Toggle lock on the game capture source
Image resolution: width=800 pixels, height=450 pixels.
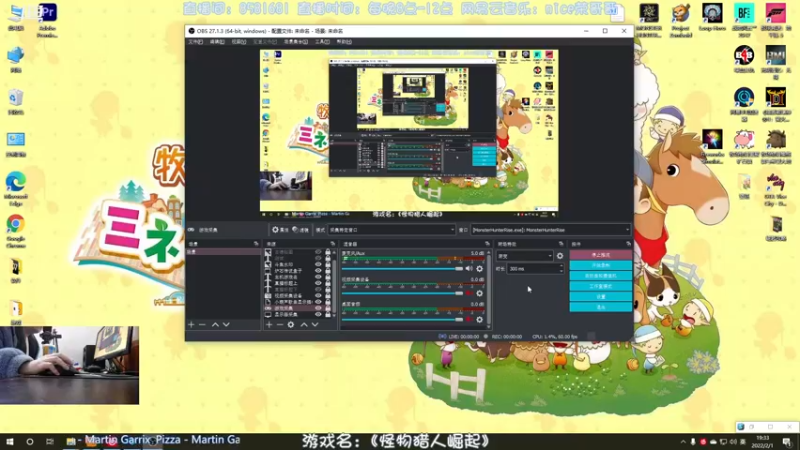(x=328, y=308)
